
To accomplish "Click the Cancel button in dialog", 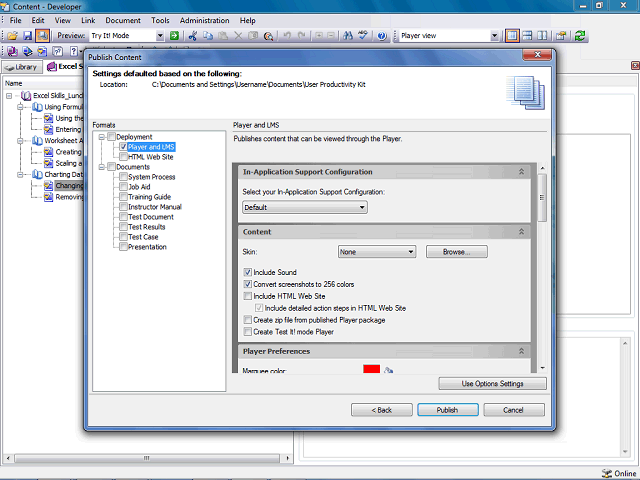I will pos(514,410).
